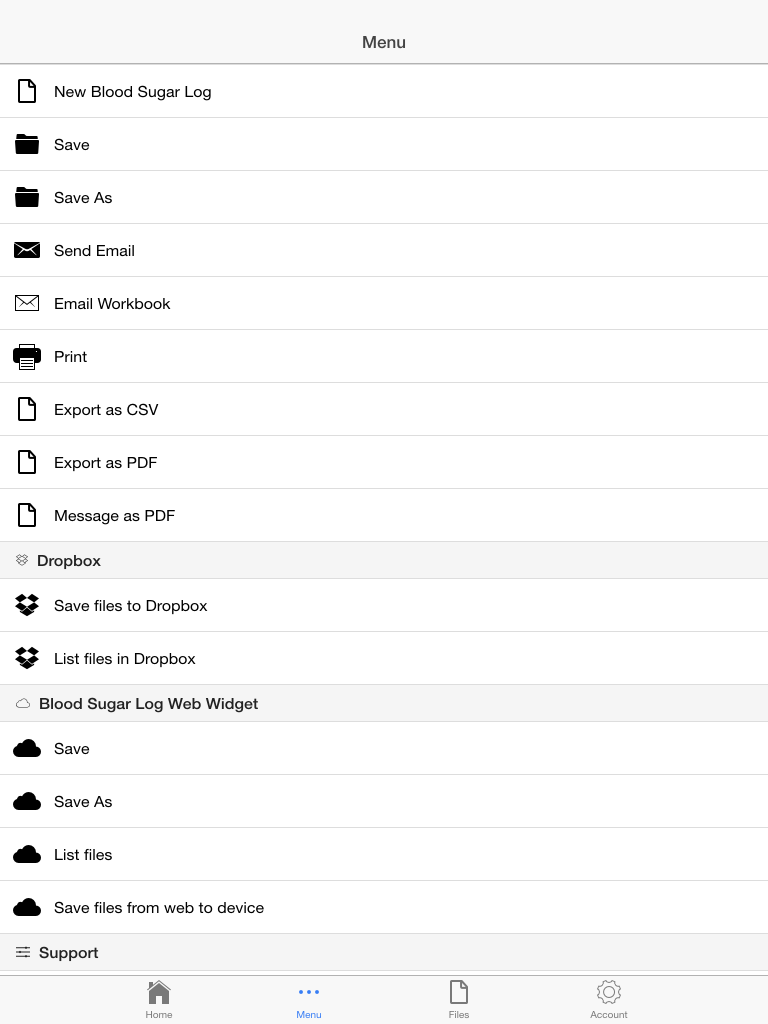Click the printer icon beside Print
Screen dimensions: 768x1024
pyautogui.click(x=27, y=357)
